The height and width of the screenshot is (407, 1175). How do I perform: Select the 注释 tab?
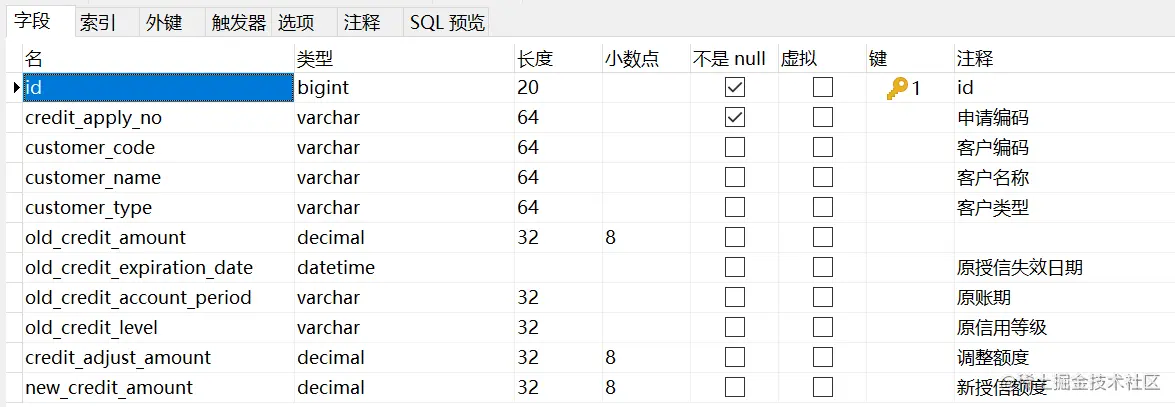(362, 23)
